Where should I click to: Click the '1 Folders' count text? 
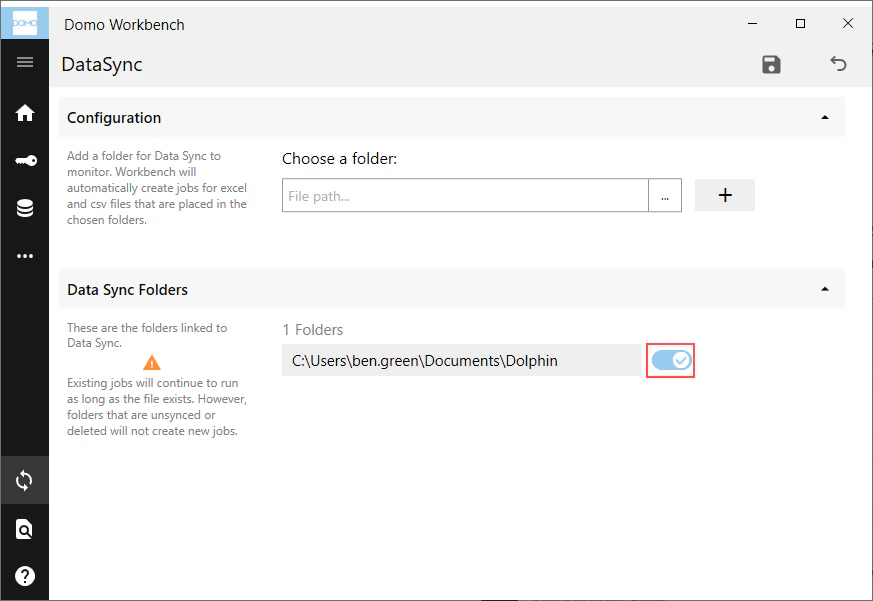coord(312,330)
